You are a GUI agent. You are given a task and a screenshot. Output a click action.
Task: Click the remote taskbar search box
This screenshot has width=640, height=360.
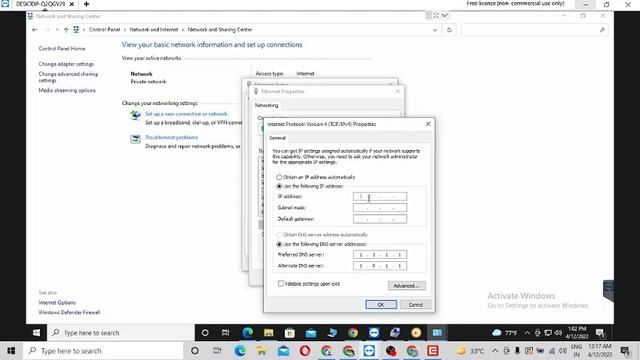[x=121, y=333]
